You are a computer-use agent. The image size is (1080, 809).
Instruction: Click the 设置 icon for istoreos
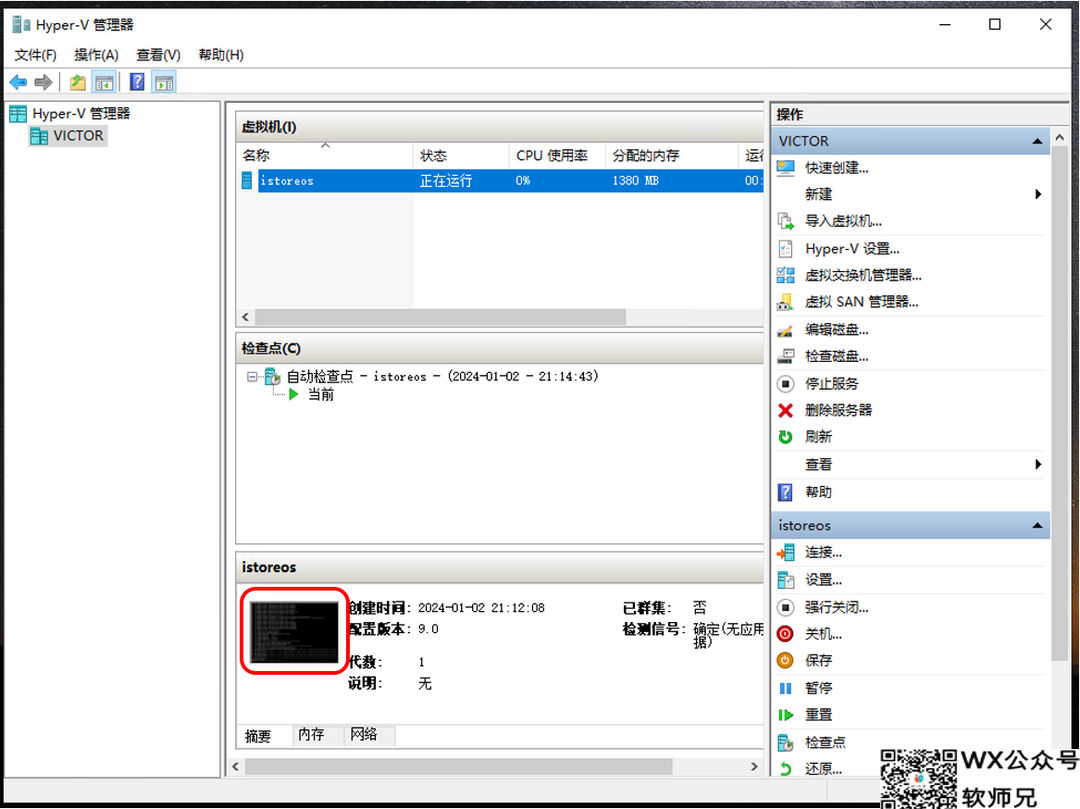785,580
